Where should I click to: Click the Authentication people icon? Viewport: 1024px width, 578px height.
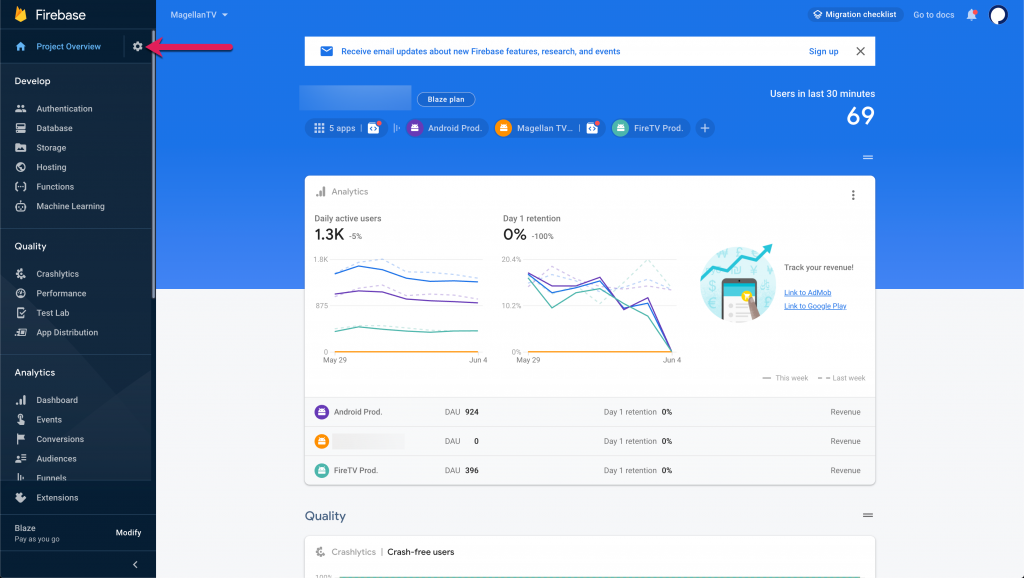click(x=21, y=108)
